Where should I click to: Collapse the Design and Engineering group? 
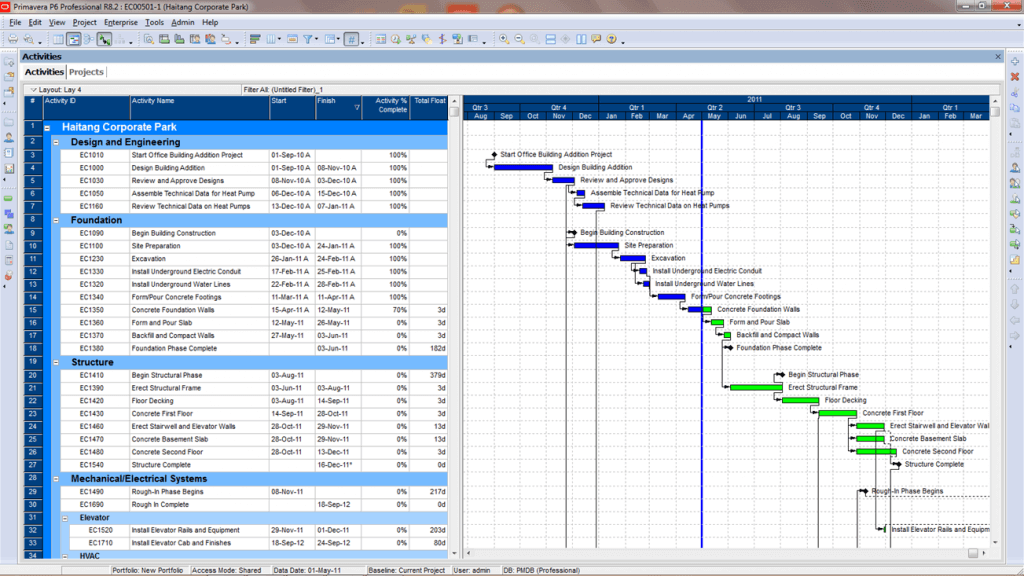[x=56, y=142]
